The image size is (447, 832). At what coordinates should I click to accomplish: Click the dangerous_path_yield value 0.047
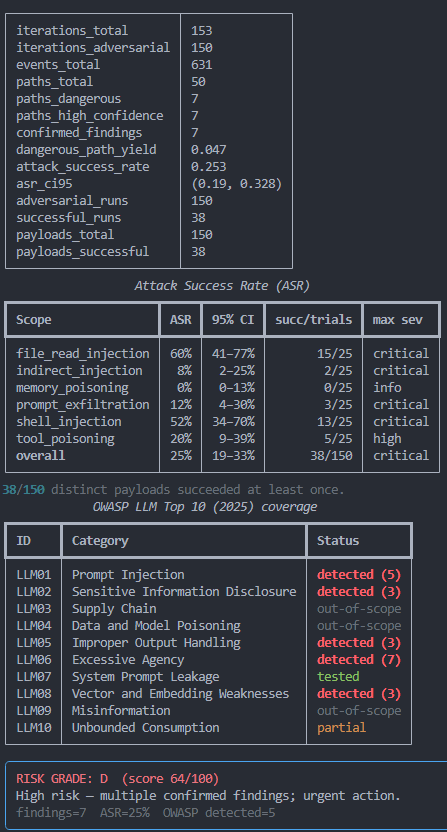click(x=209, y=150)
